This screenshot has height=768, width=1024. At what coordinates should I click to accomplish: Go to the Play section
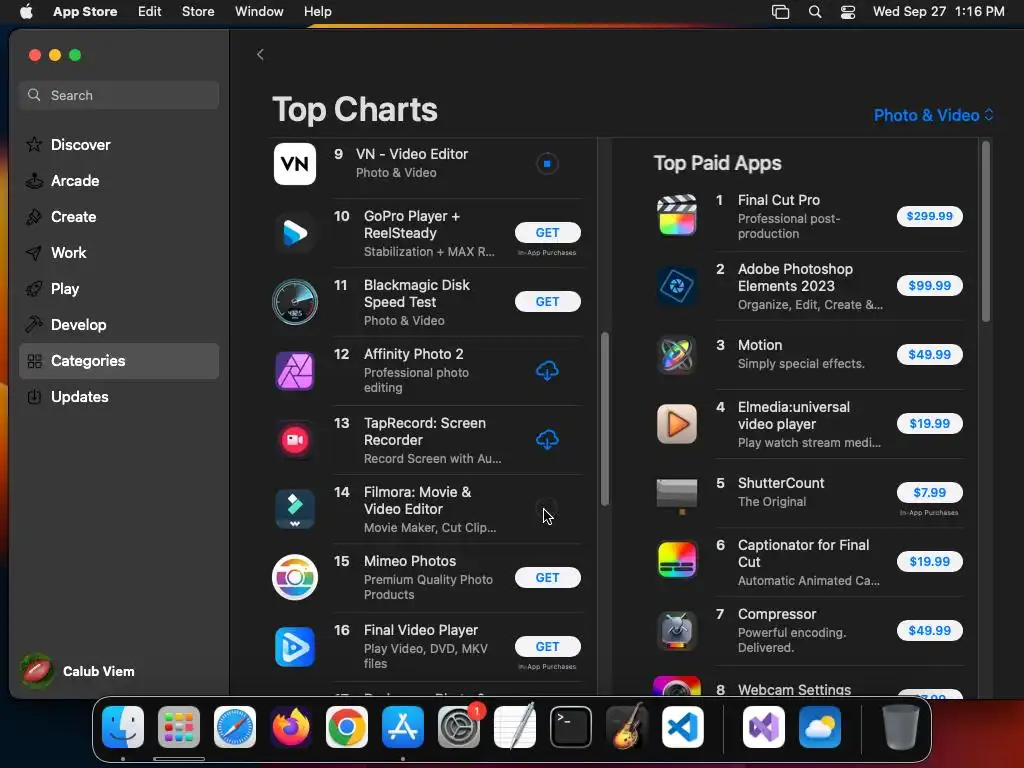(119, 289)
